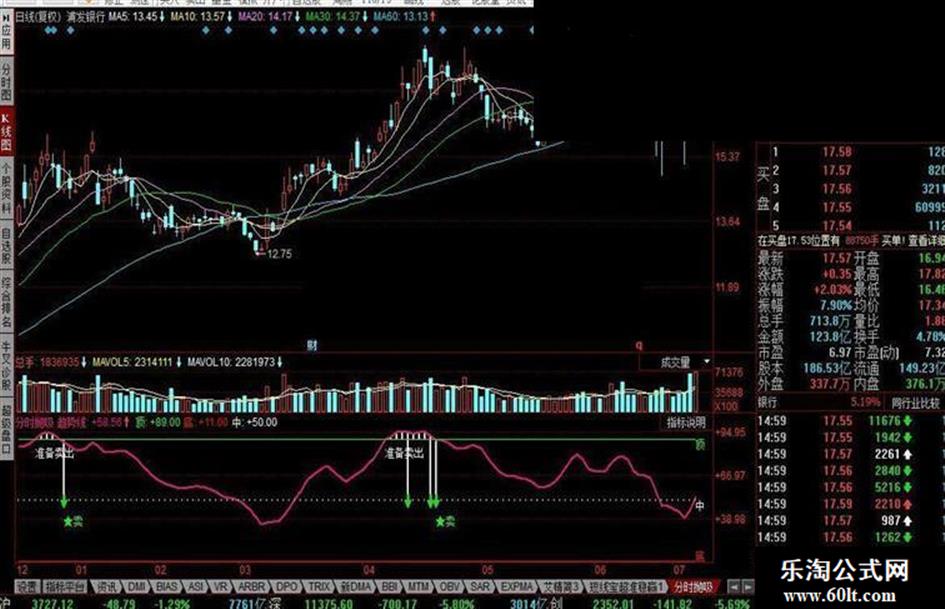This screenshot has height=609, width=945.
Task: Select the BBI indicator tab
Action: pos(390,587)
